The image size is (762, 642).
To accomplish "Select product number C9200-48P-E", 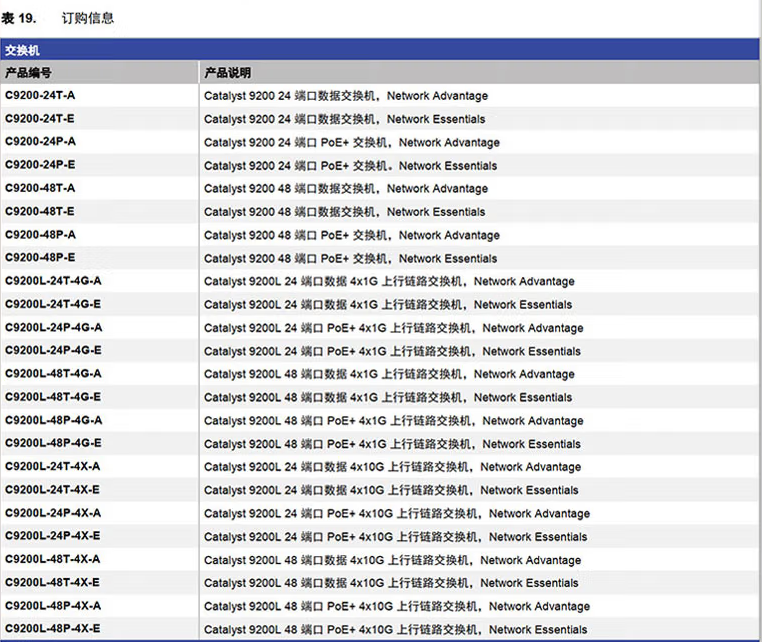I will (x=40, y=258).
